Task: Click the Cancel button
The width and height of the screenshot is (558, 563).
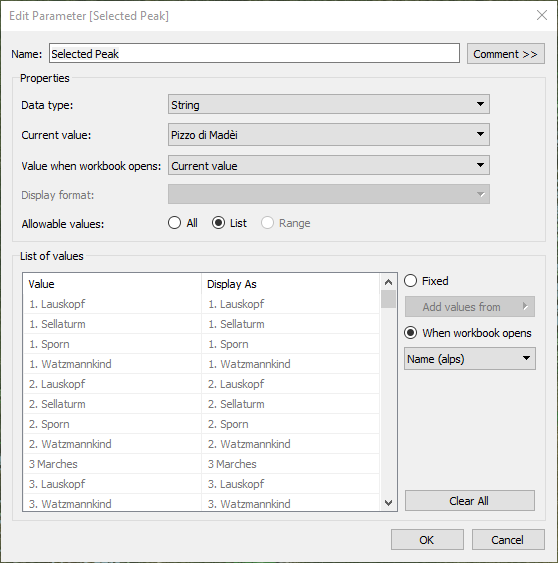Action: (508, 540)
